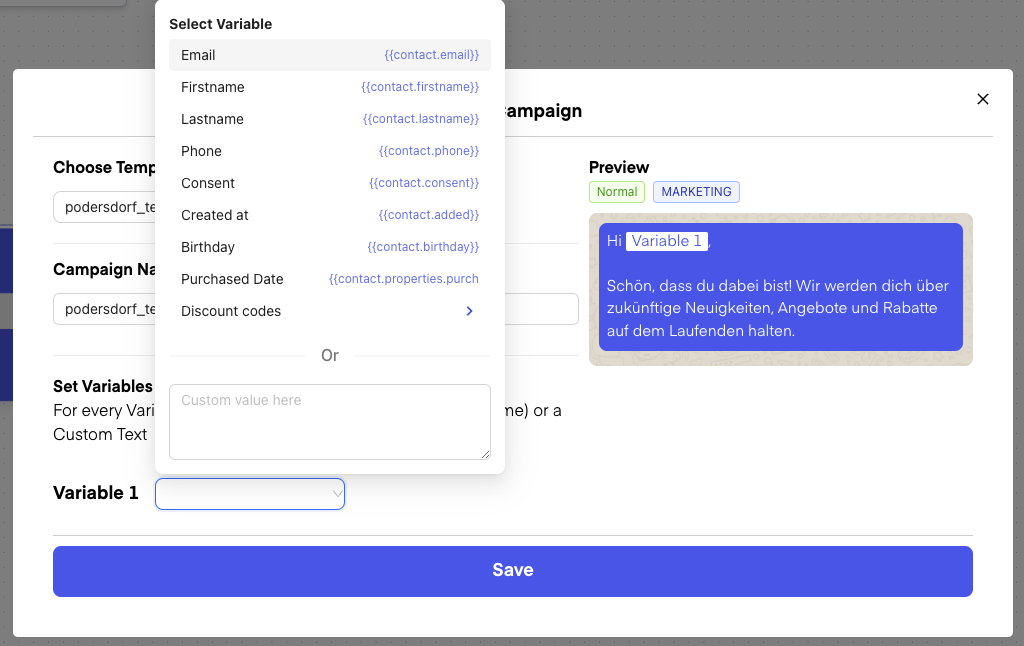Click into the Custom value text area
1024x646 pixels.
(330, 422)
